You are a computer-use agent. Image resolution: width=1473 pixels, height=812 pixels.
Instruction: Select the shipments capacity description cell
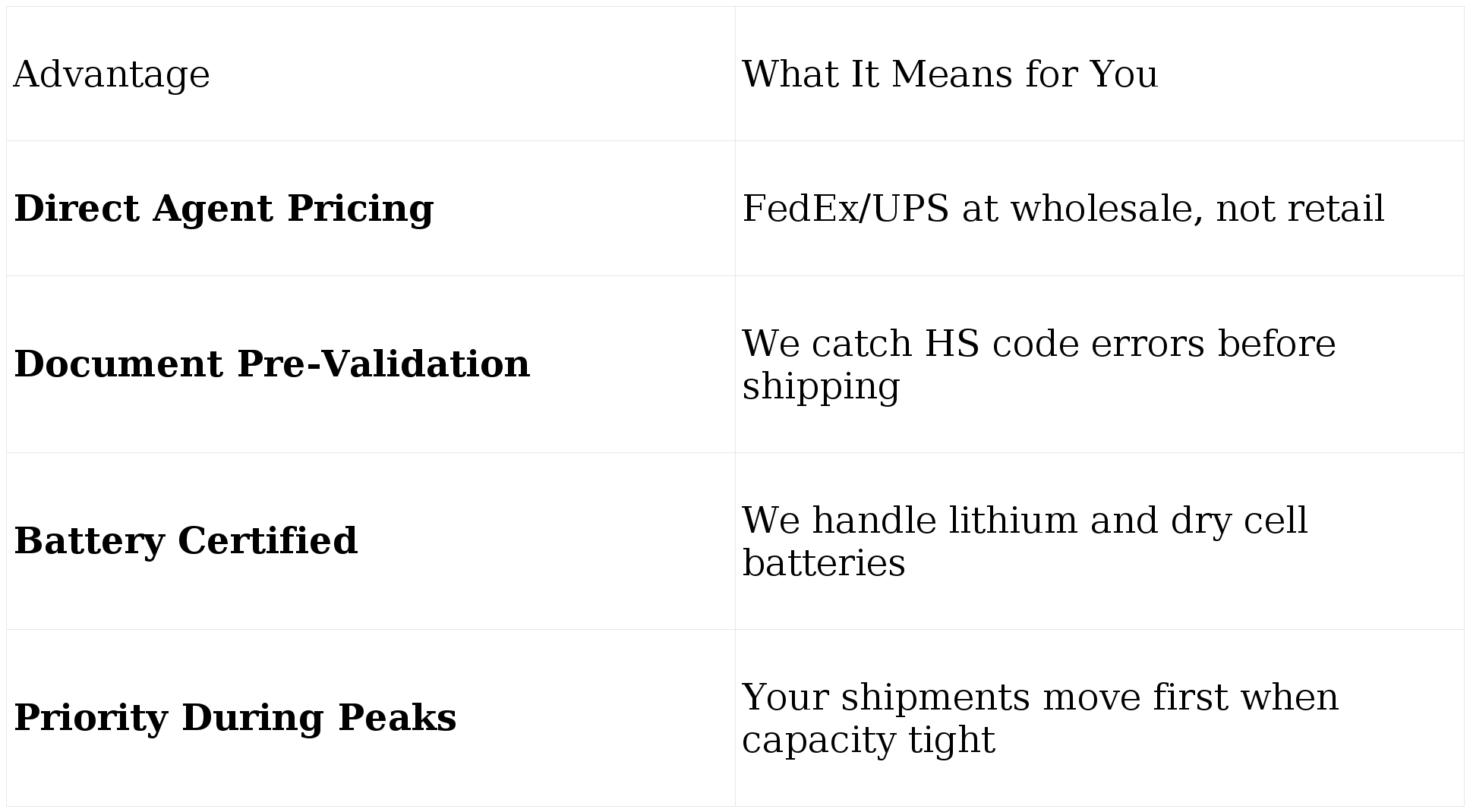point(1039,718)
